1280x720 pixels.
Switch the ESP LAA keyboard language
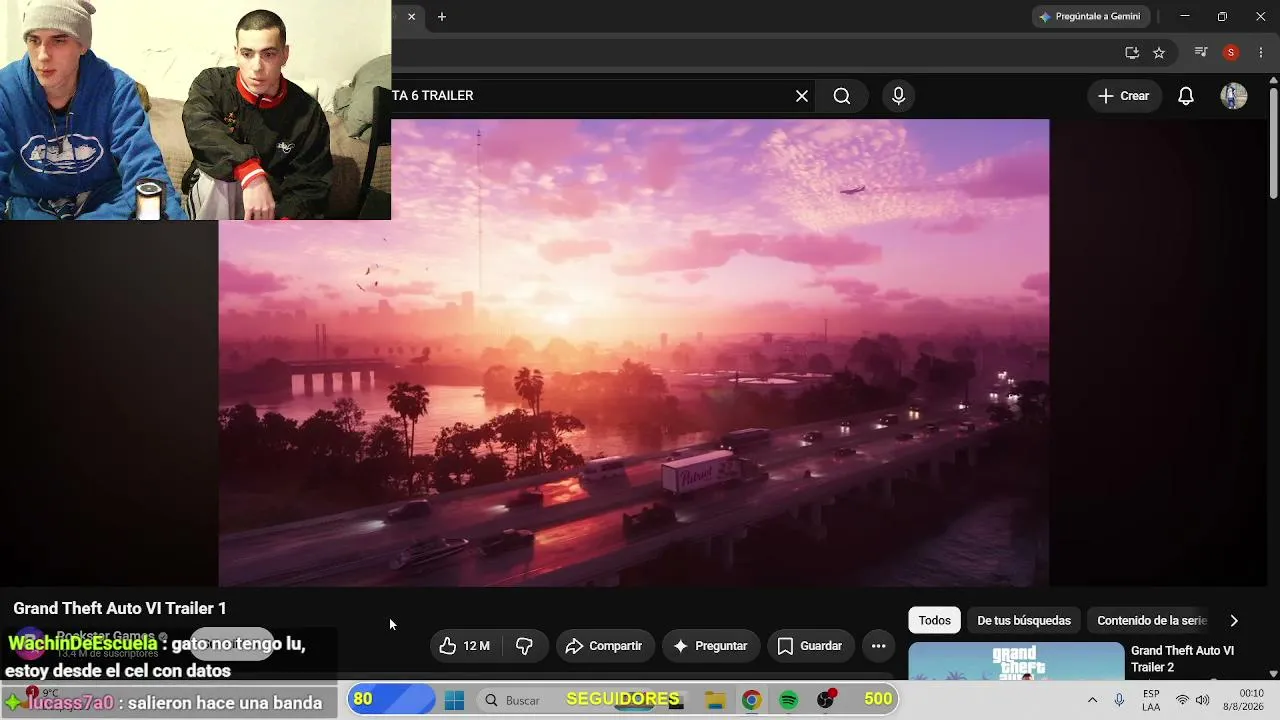(1151, 700)
